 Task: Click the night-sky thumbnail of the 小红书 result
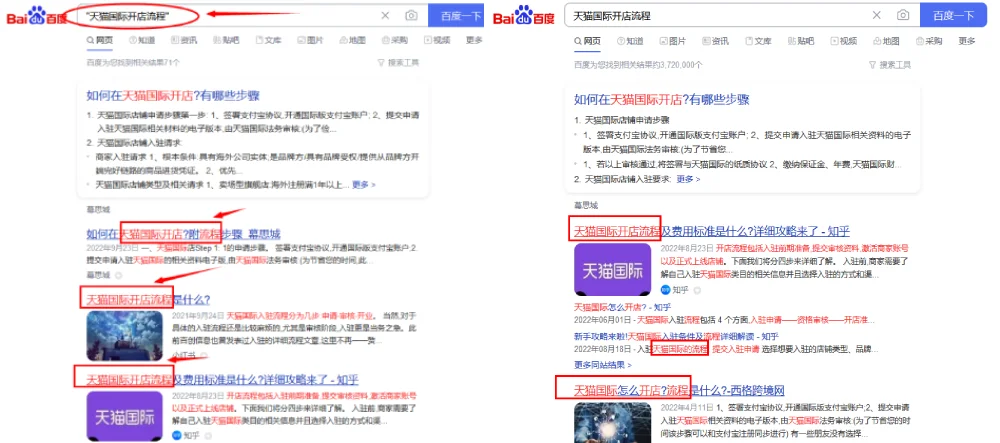pos(124,335)
